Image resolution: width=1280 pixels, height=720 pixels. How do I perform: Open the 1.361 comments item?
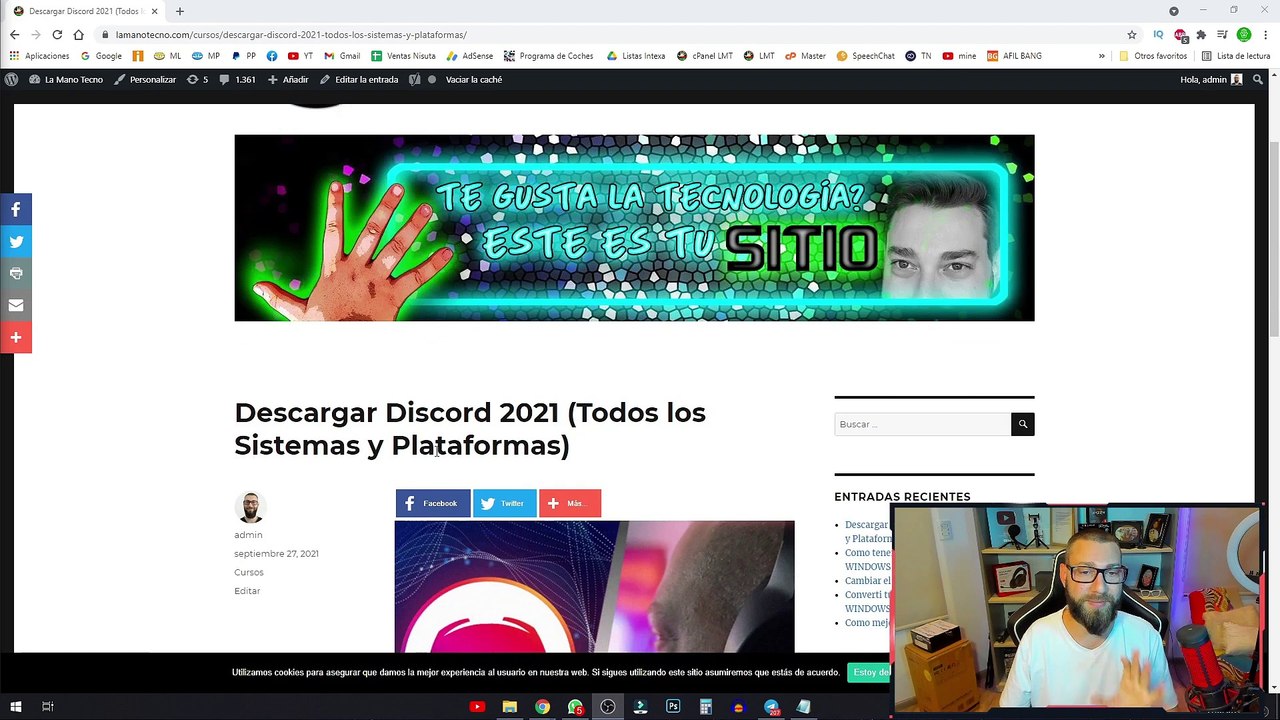[x=237, y=80]
